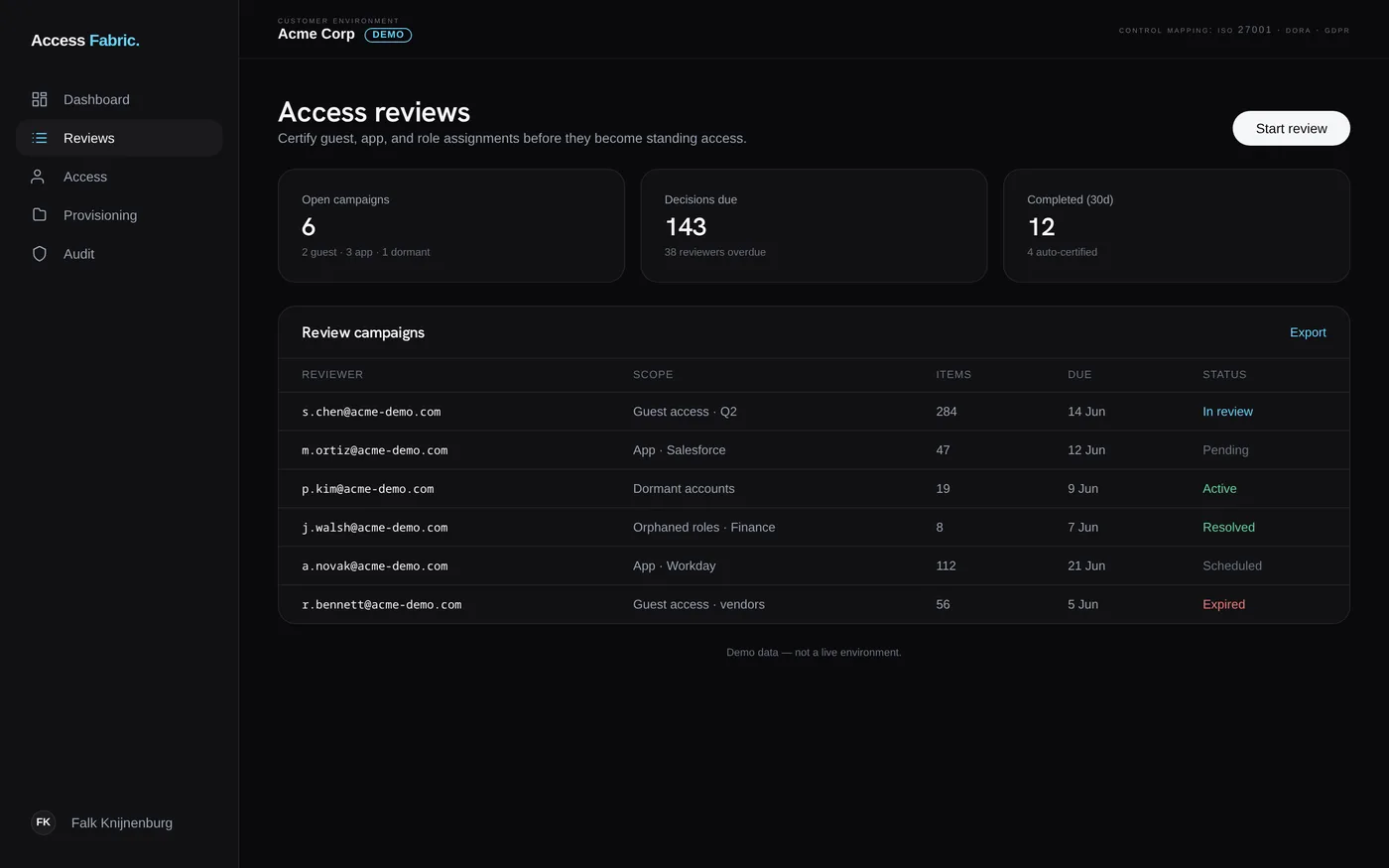
Task: Click the due date 14 Jun
Action: pyautogui.click(x=1086, y=412)
